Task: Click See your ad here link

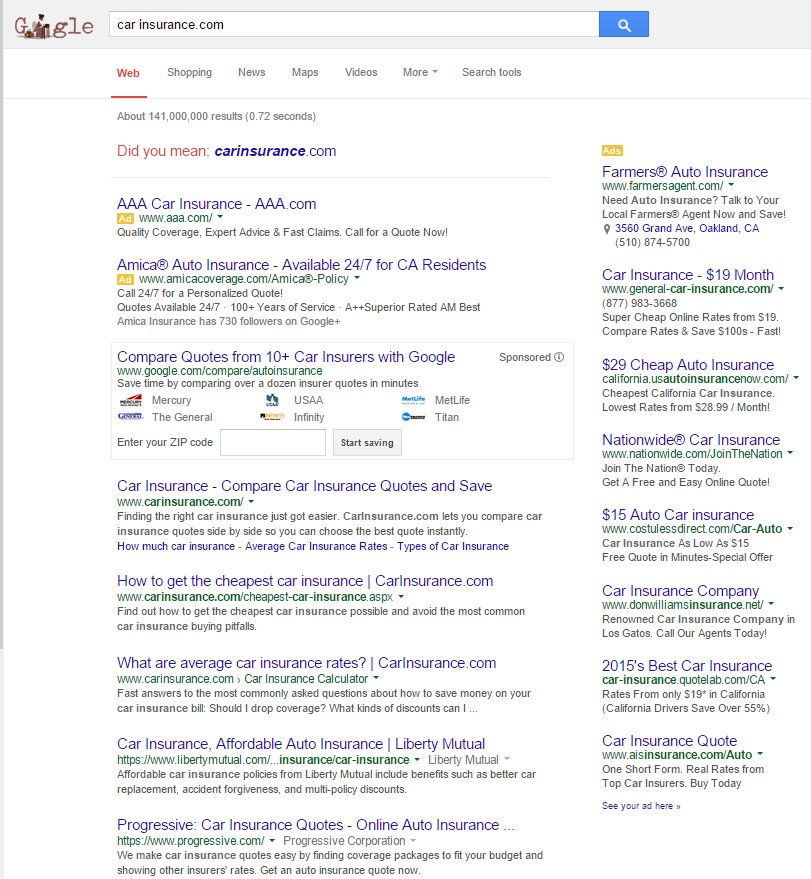Action: point(641,806)
